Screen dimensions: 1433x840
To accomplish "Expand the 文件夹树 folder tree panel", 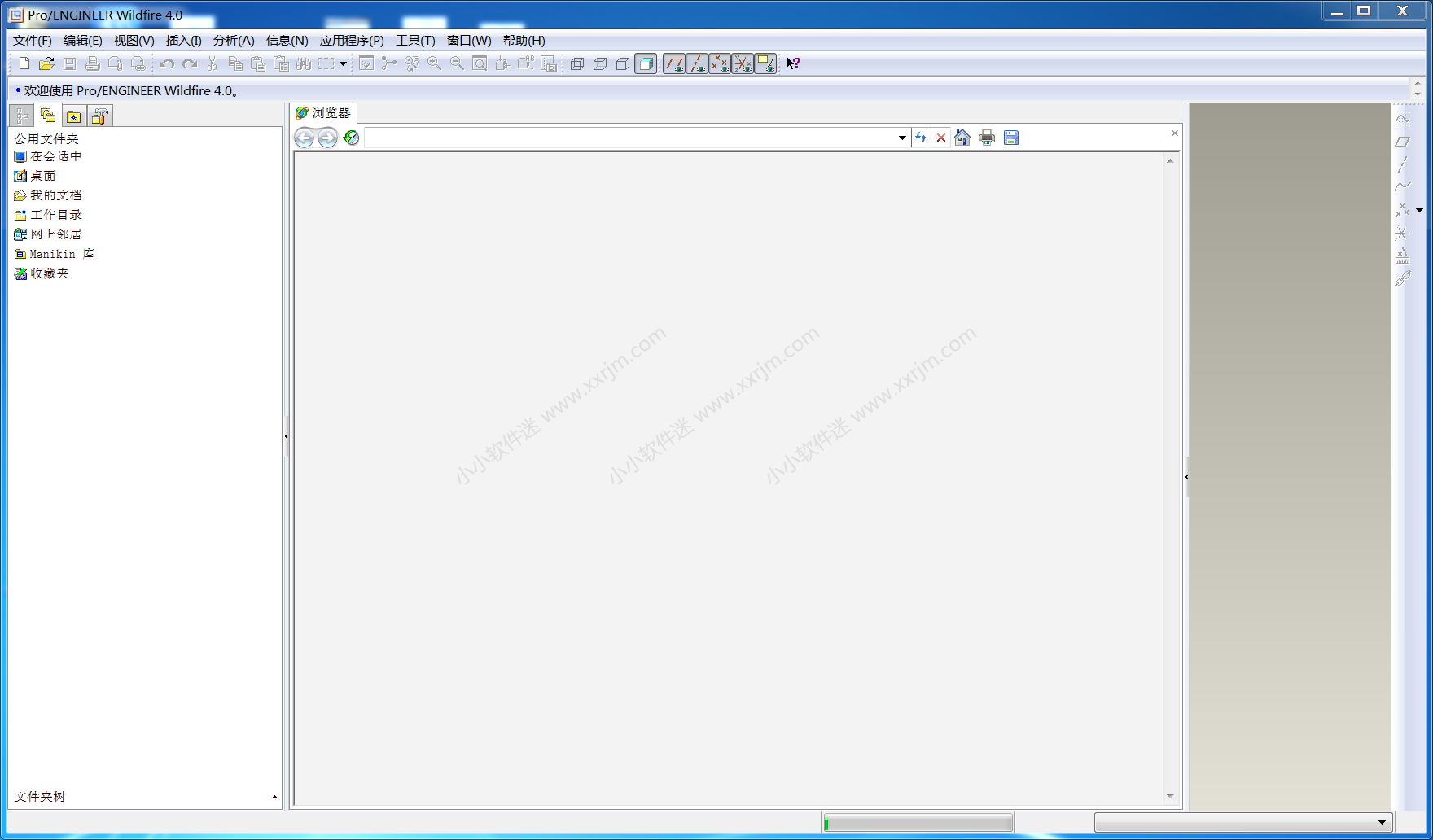I will [x=274, y=797].
